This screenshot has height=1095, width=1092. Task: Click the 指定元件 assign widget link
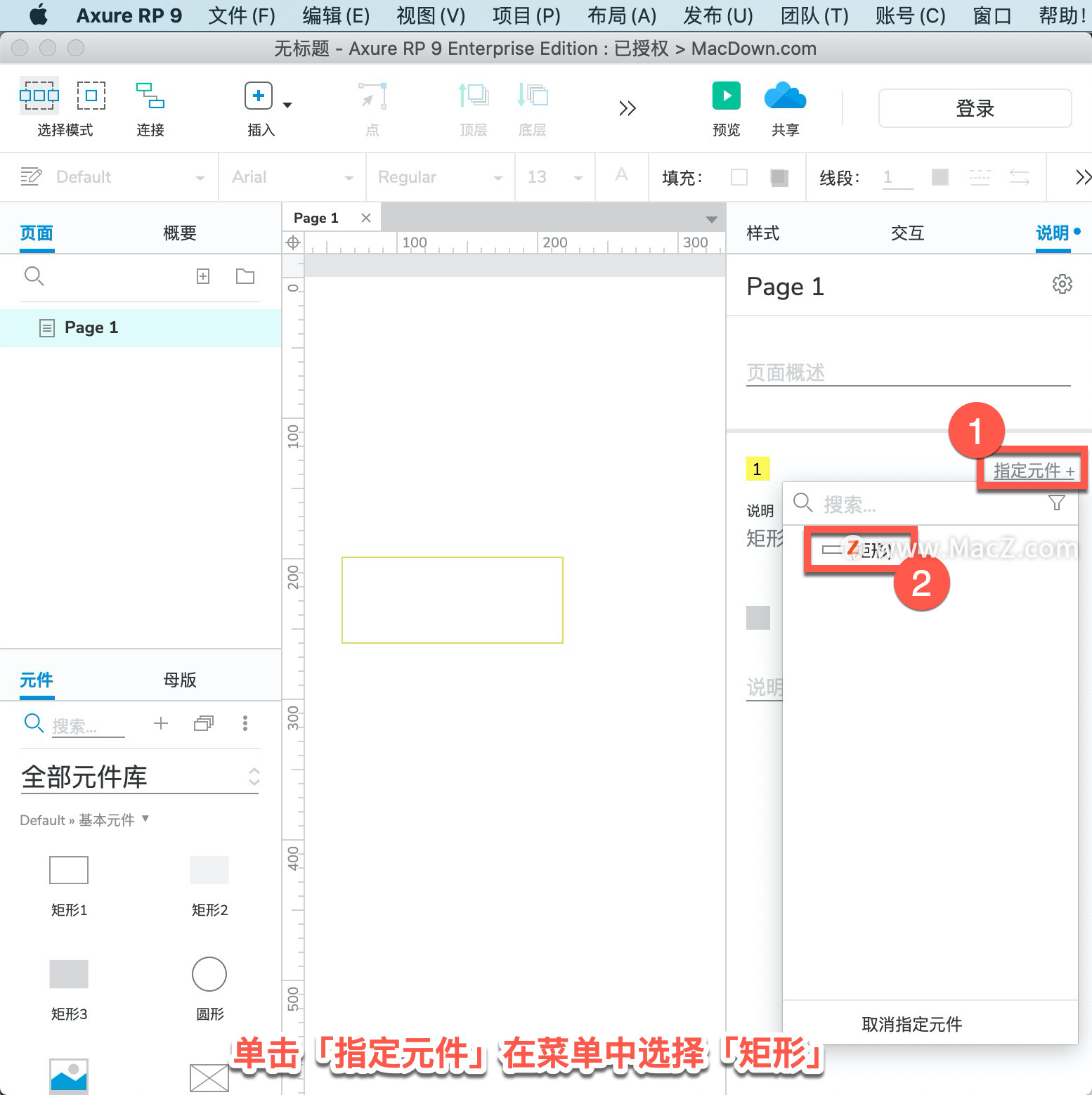point(1034,471)
